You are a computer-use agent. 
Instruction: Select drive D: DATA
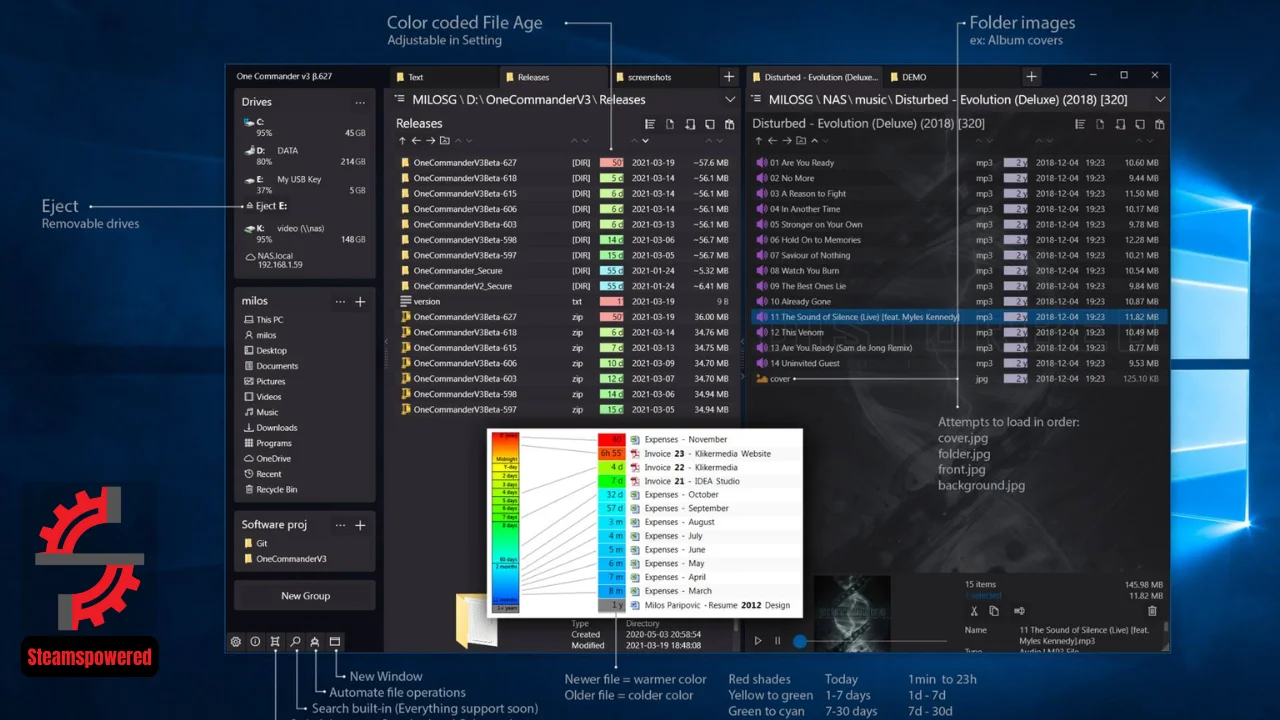(305, 155)
